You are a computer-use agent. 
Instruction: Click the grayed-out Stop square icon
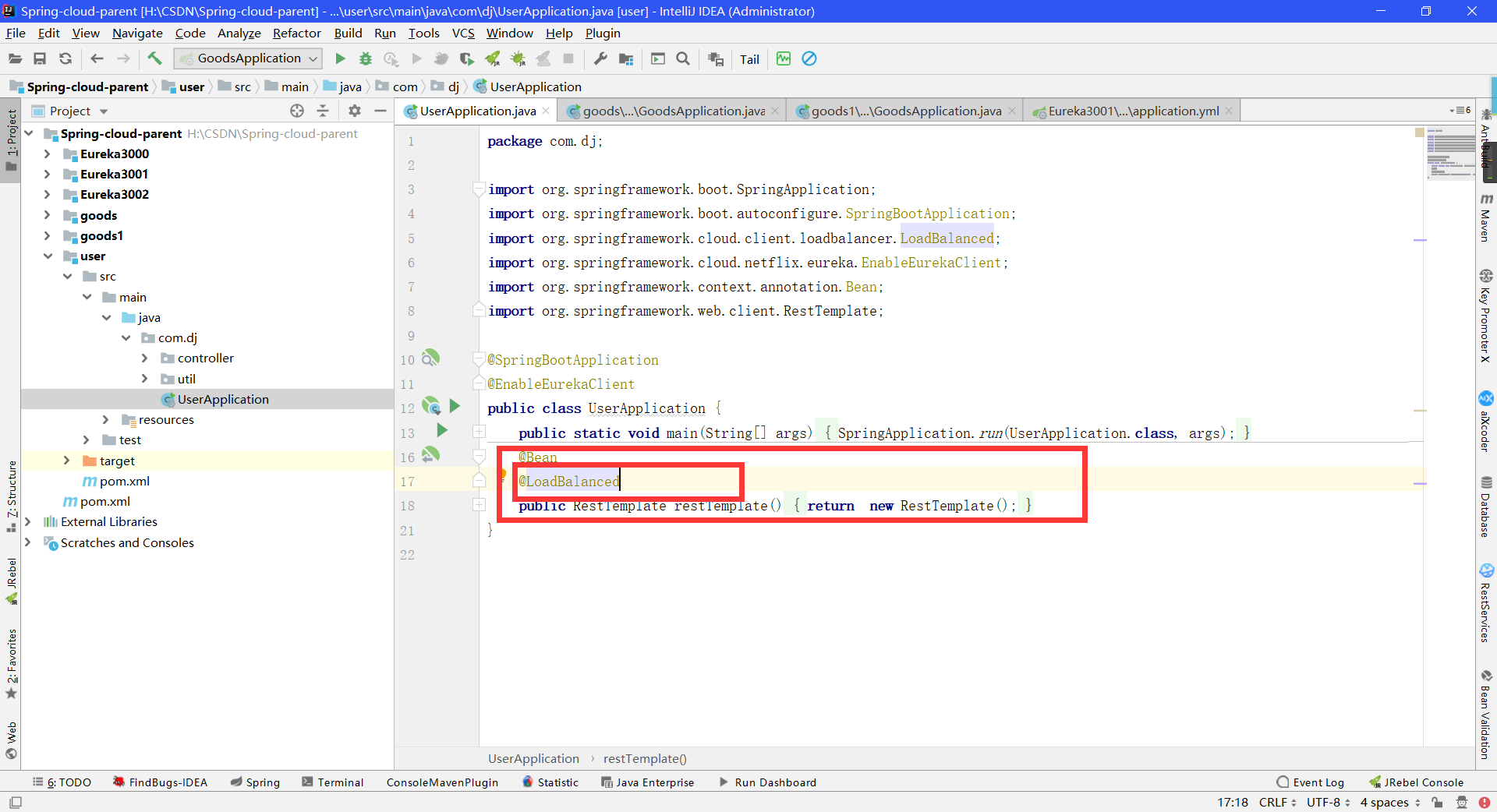568,58
